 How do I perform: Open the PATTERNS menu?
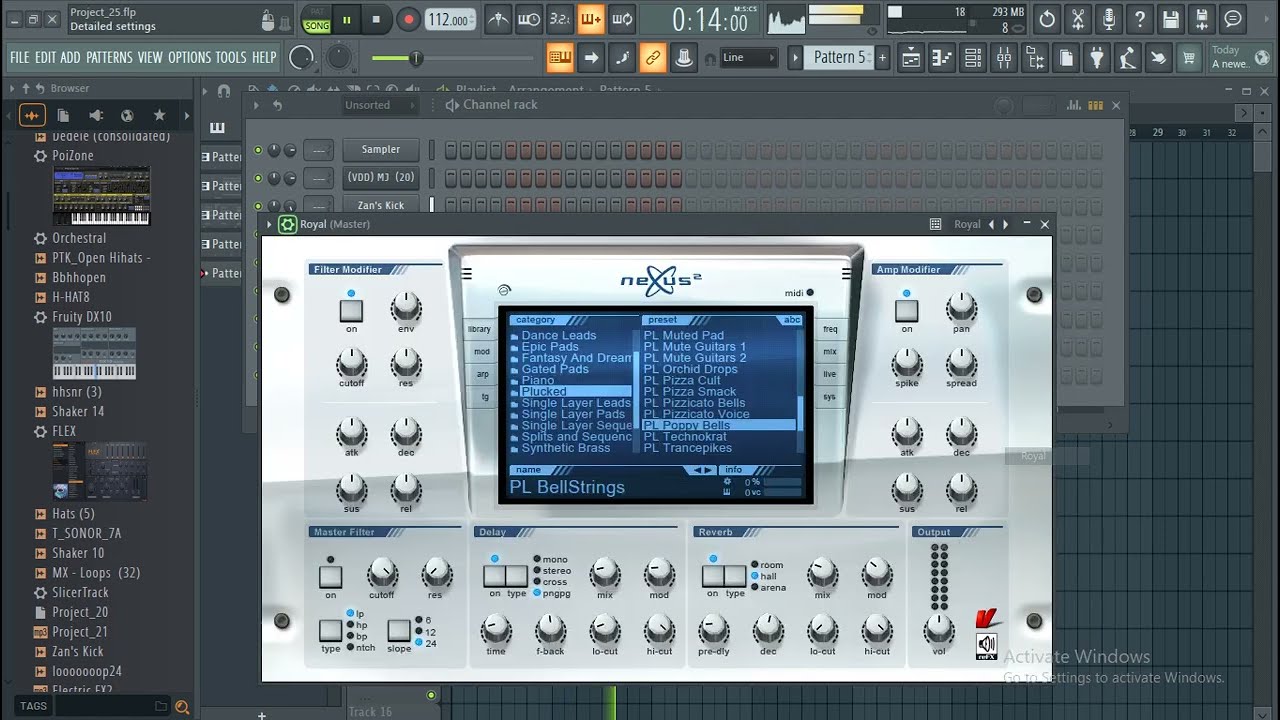tap(109, 58)
